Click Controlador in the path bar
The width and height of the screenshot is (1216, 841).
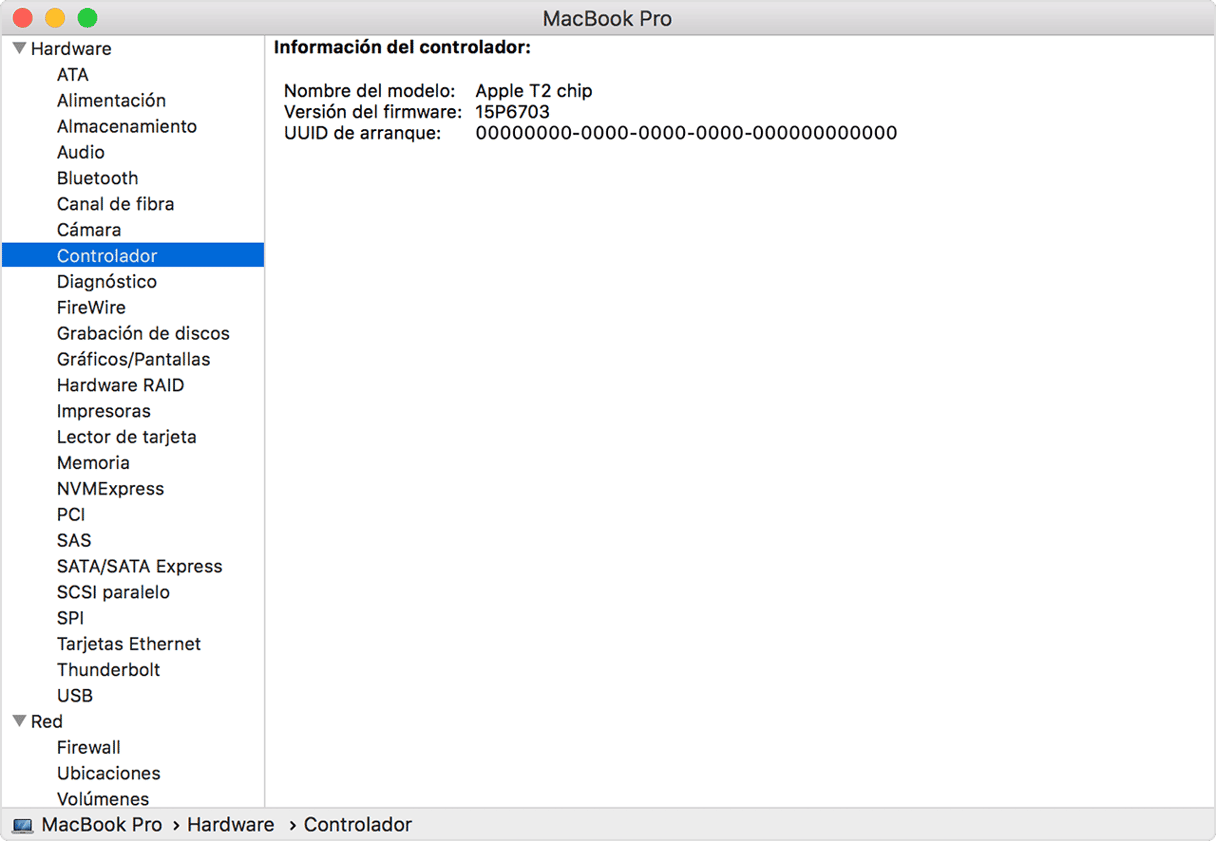tap(357, 825)
